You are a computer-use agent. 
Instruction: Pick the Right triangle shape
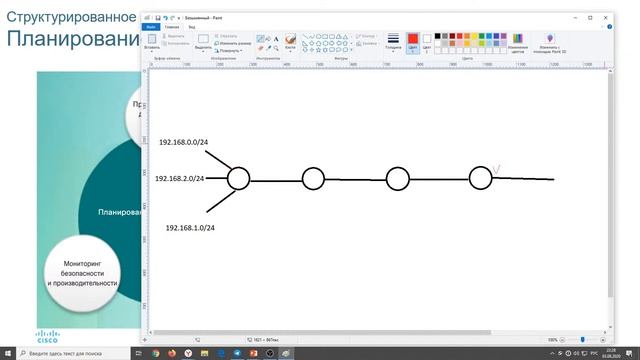pos(305,44)
